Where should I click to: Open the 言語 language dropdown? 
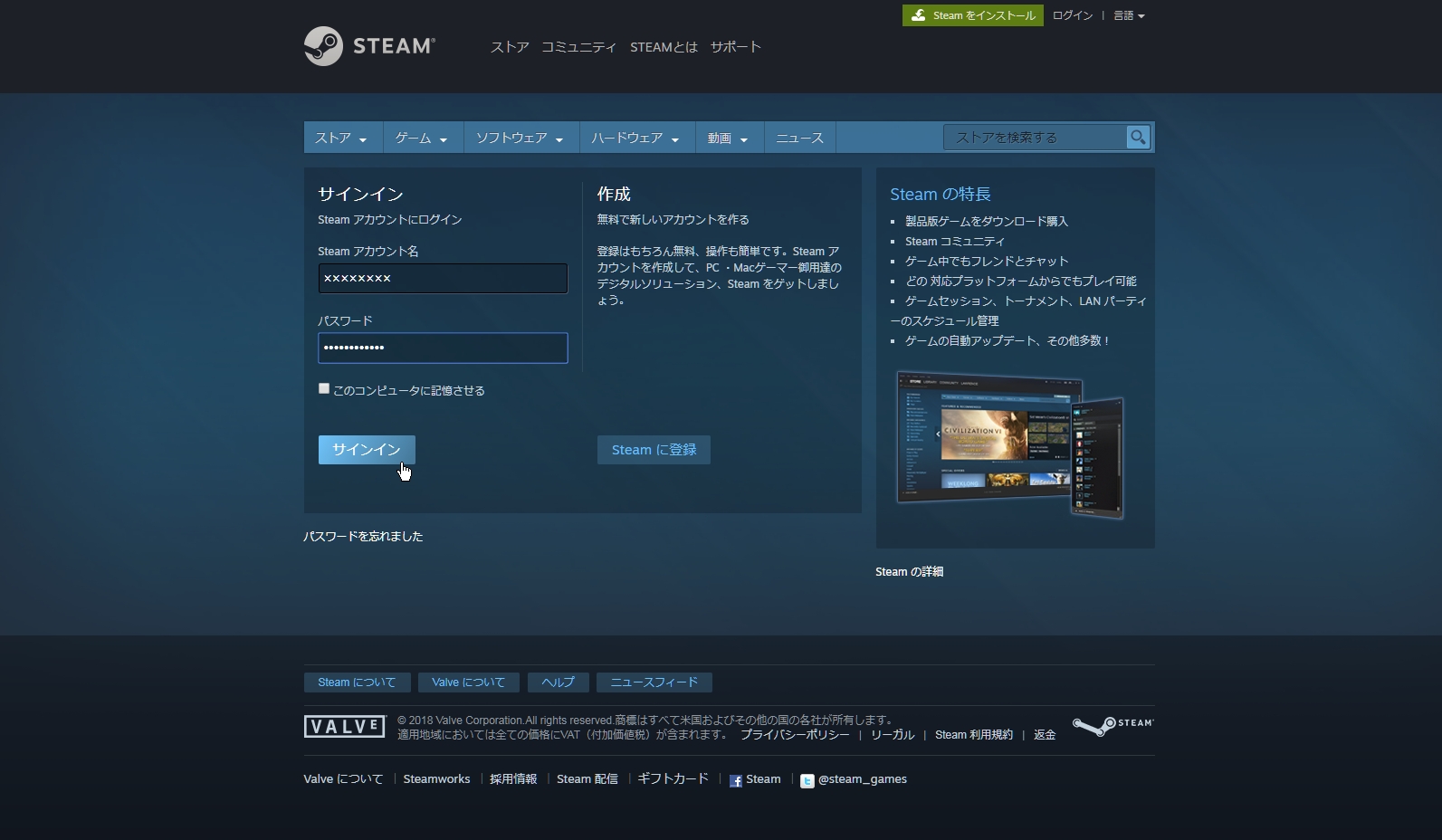[x=1129, y=15]
